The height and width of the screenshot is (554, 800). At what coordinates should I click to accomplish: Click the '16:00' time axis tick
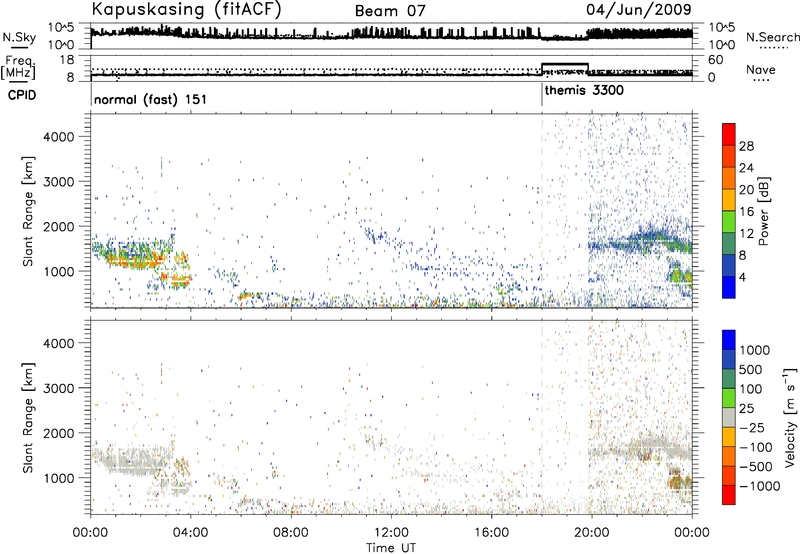coord(491,533)
